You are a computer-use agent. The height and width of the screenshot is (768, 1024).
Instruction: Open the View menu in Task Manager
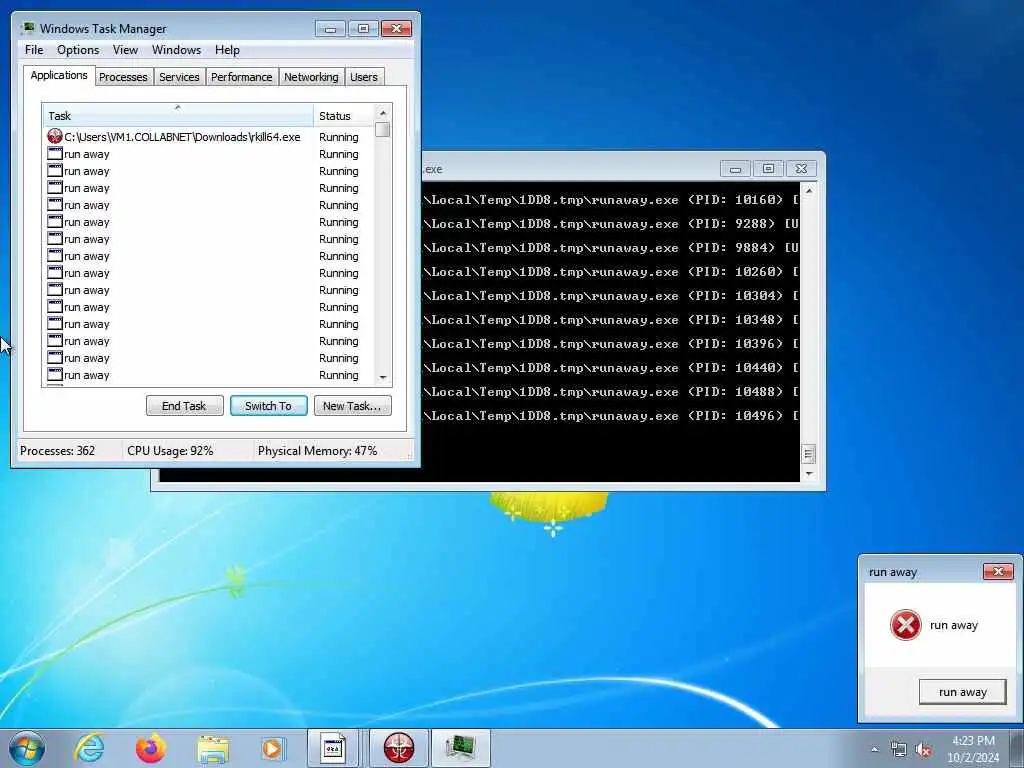(x=125, y=50)
